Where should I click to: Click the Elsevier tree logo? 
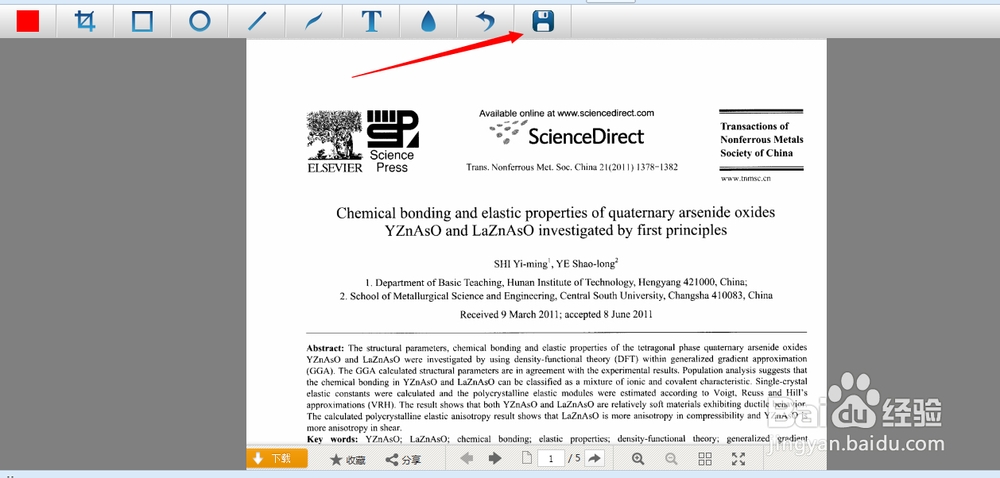pyautogui.click(x=335, y=142)
